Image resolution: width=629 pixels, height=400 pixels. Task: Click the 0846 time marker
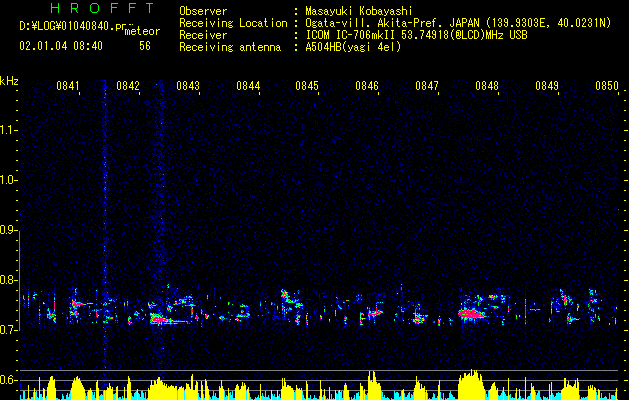point(367,86)
